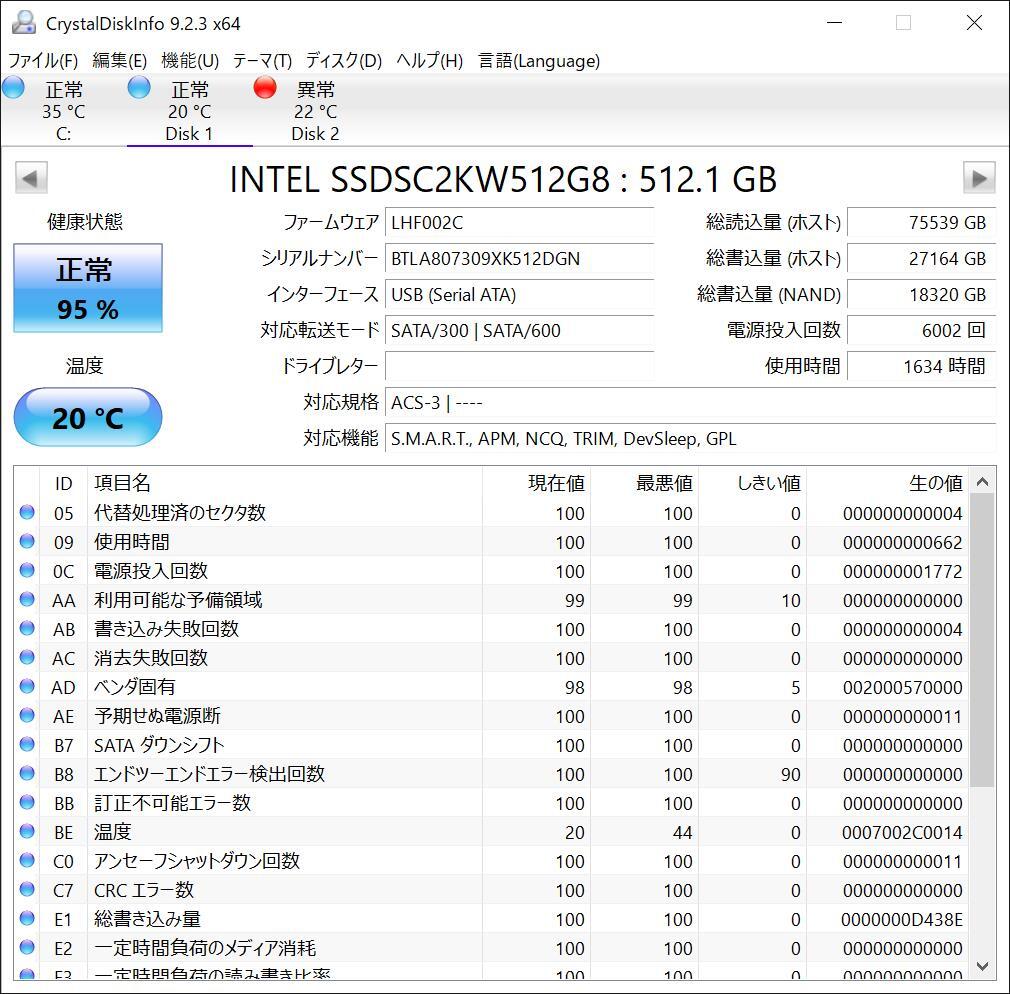
Task: Click the scroll down arrow in attribute list
Action: (x=982, y=966)
